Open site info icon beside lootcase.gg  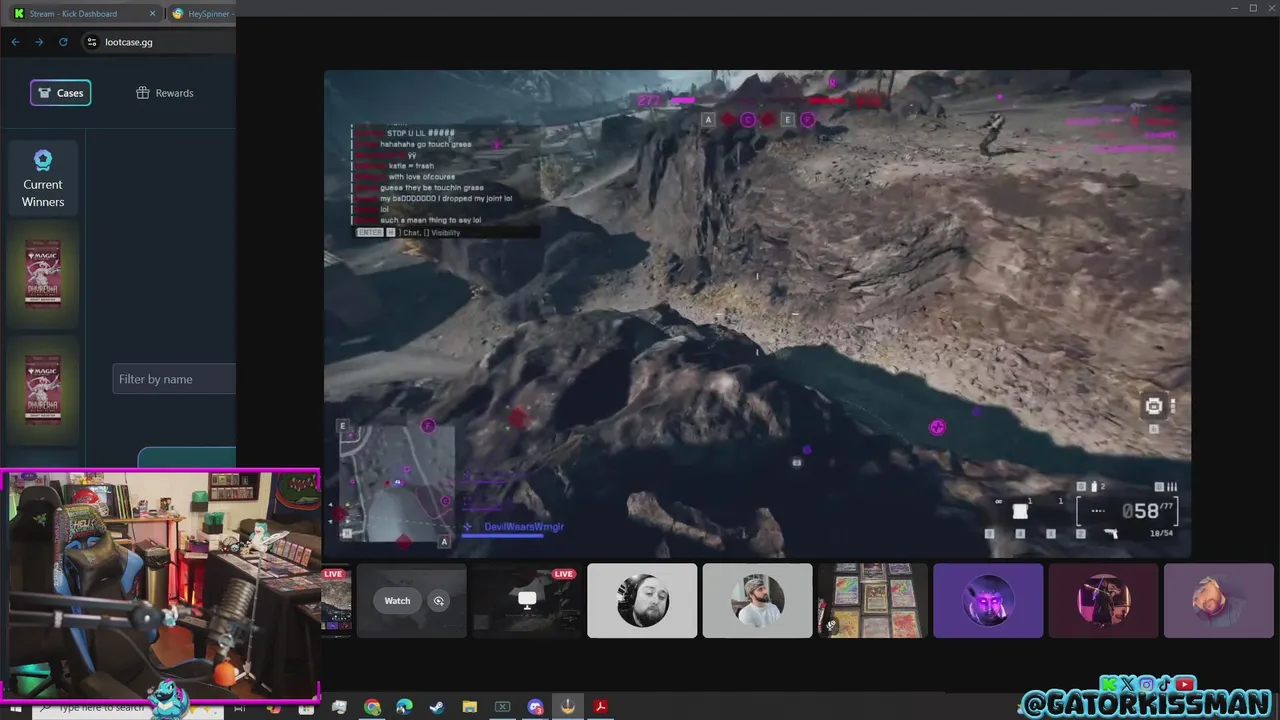click(x=92, y=42)
